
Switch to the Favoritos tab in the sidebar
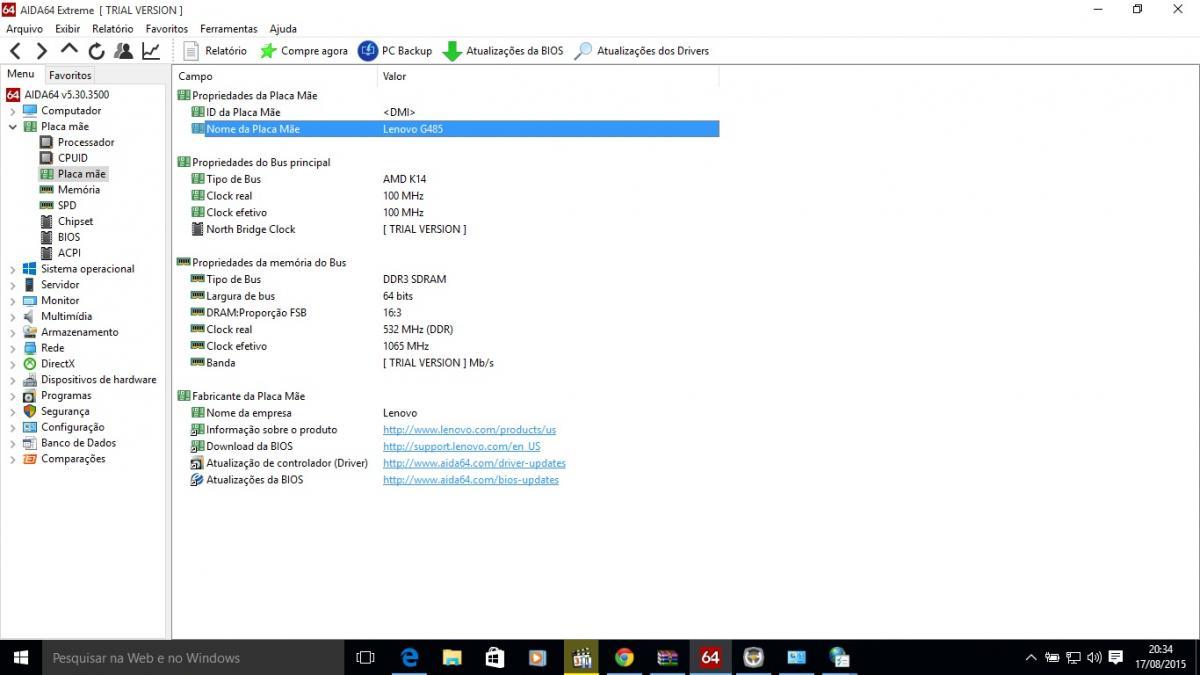coord(70,75)
